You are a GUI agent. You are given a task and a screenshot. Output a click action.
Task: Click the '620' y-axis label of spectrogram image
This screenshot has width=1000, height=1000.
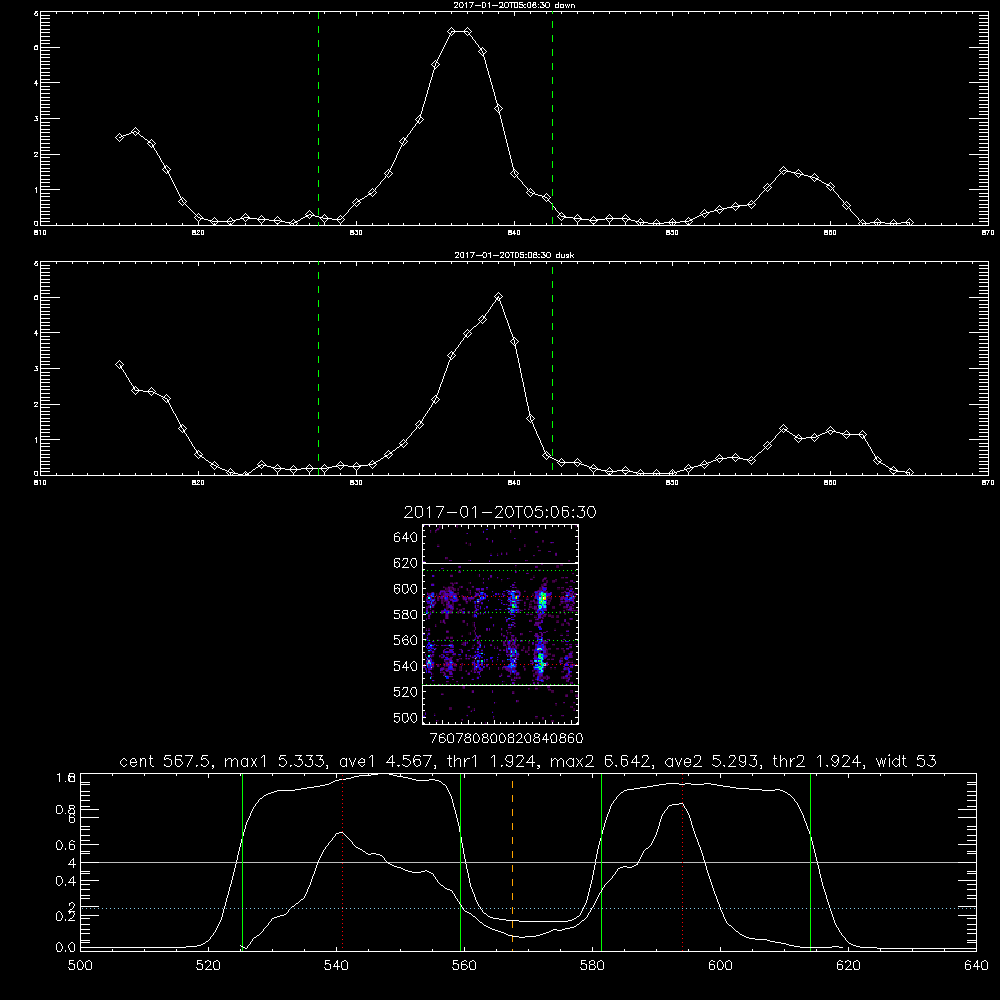(405, 563)
